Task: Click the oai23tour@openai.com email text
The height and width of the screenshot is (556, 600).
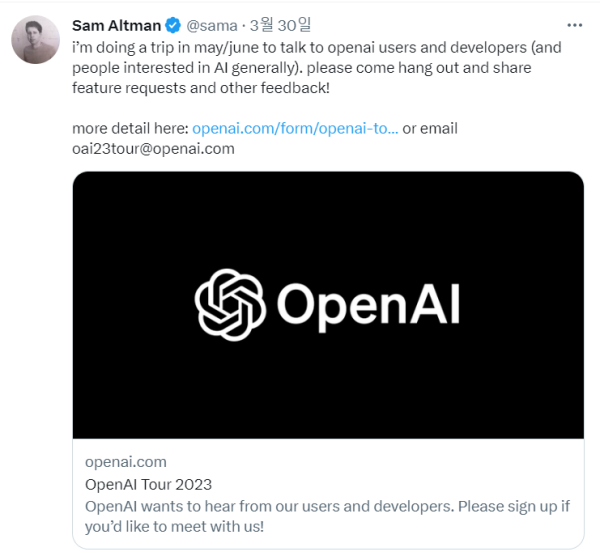Action: [153, 149]
